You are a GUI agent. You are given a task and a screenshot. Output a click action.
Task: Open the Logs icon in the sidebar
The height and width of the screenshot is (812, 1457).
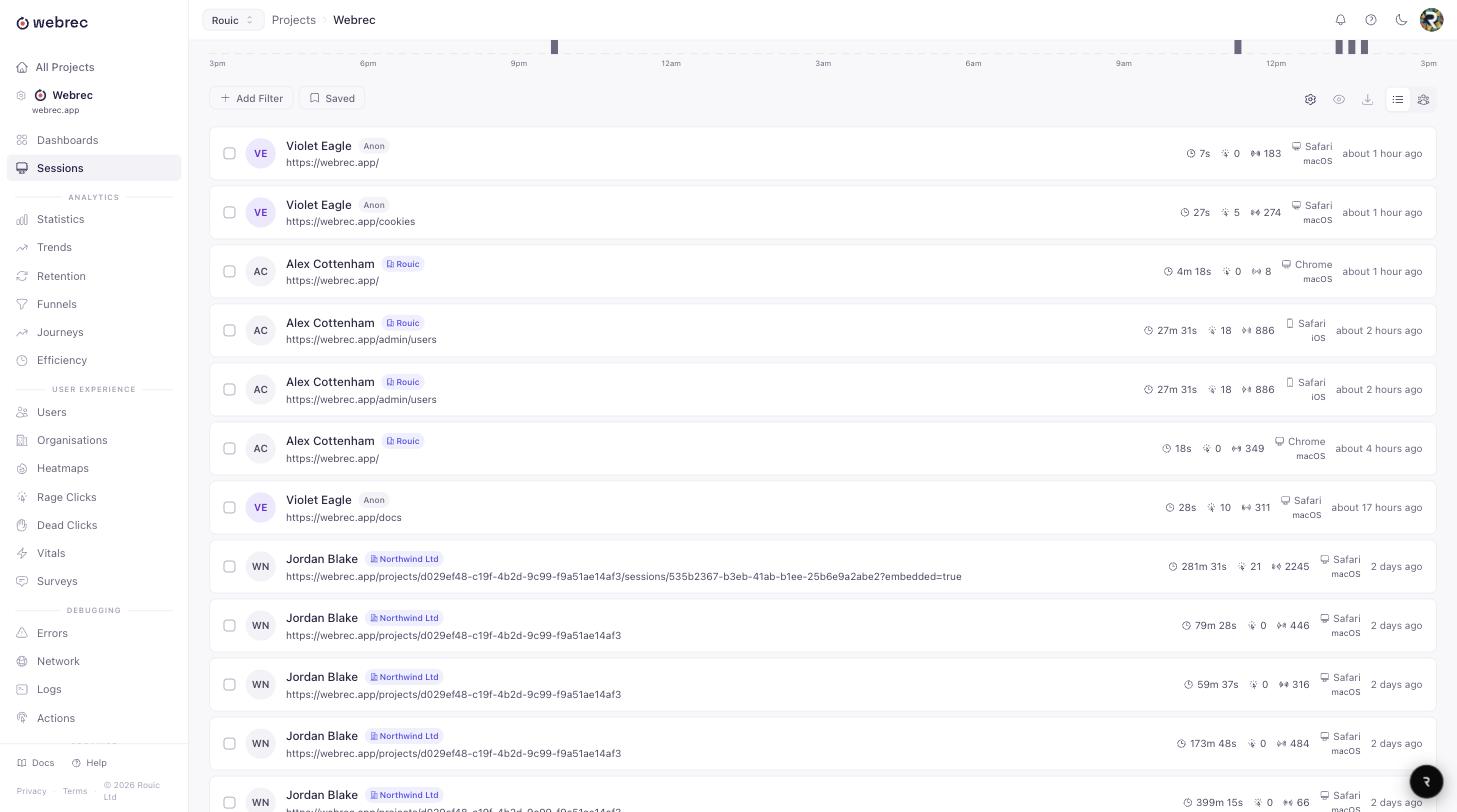[x=22, y=689]
